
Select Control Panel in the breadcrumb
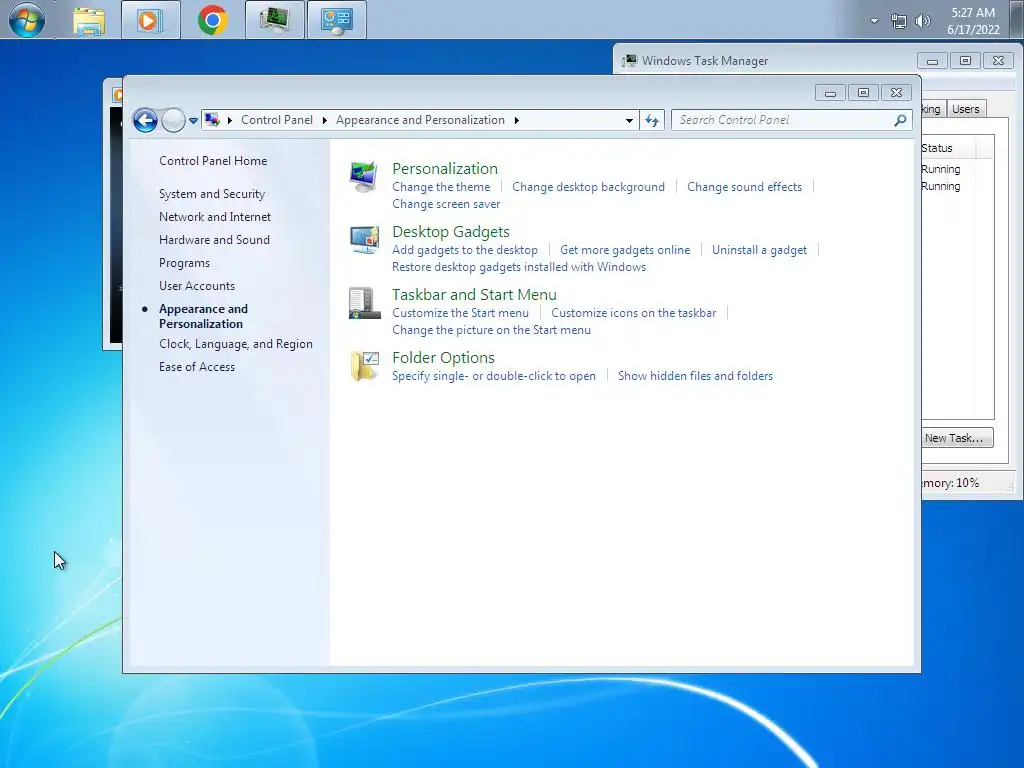tap(277, 120)
